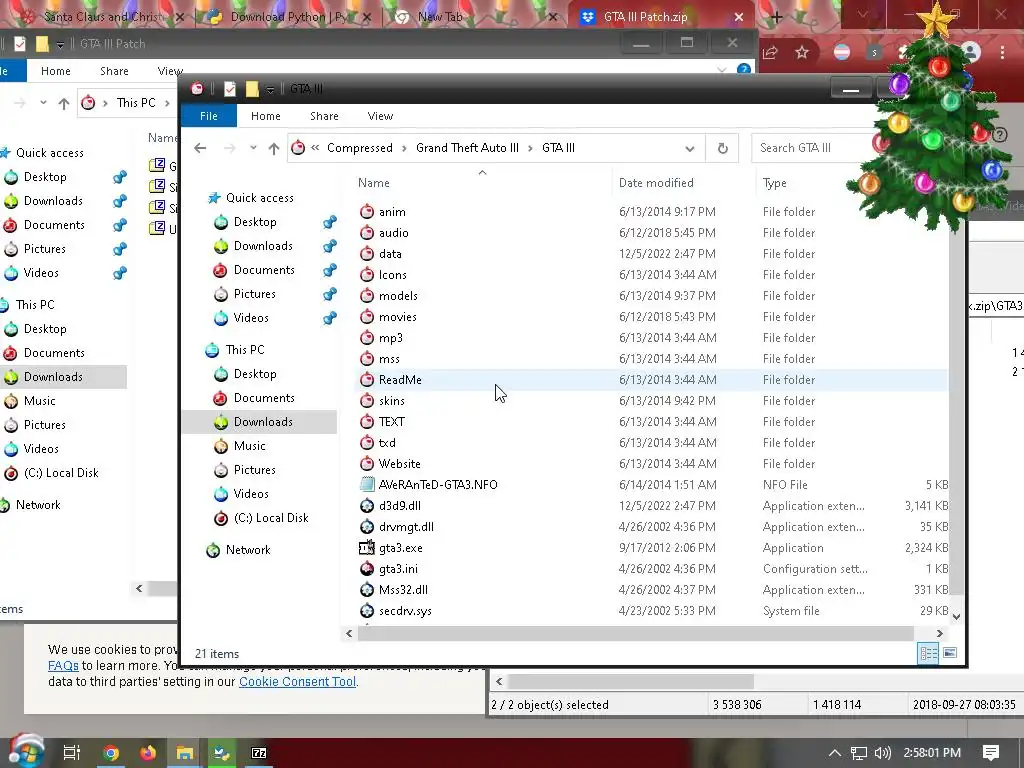The height and width of the screenshot is (768, 1024).
Task: Sort files by Type column
Action: (775, 183)
